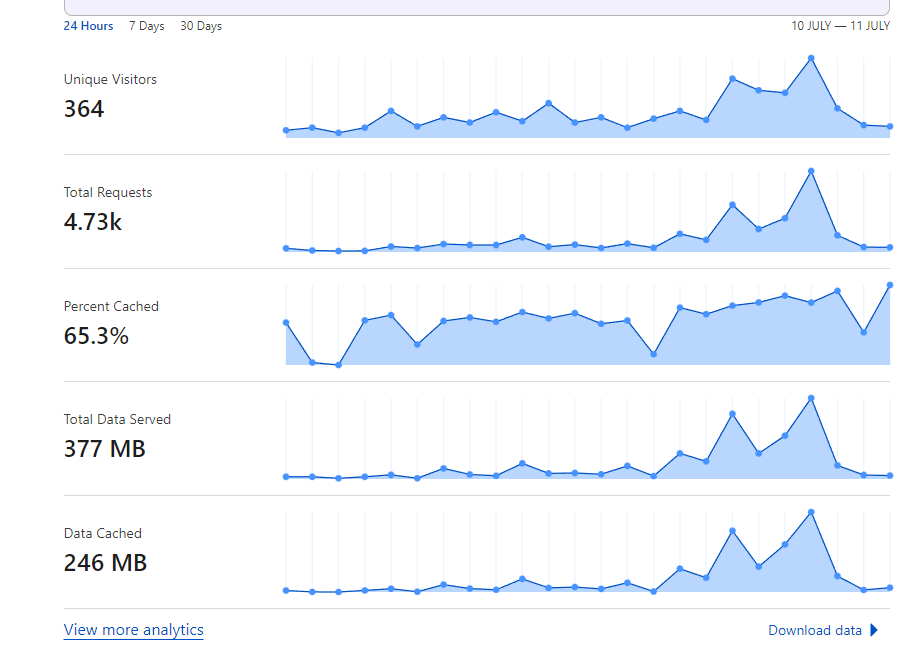Click the arrow icon beside Download data
The width and height of the screenshot is (916, 661).
tap(874, 630)
